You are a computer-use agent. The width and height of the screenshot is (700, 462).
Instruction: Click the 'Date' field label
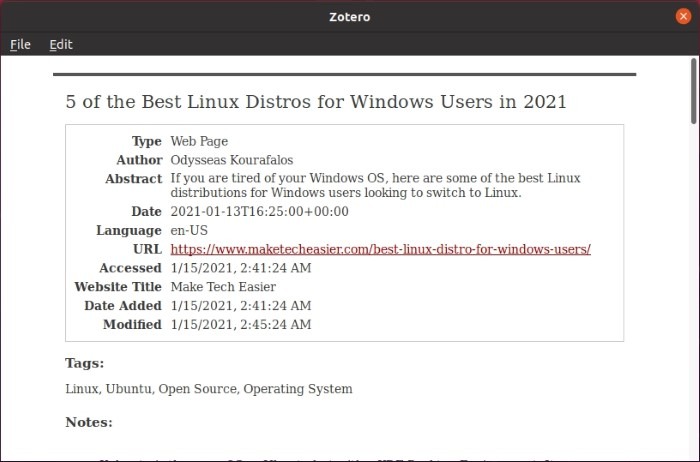point(146,211)
